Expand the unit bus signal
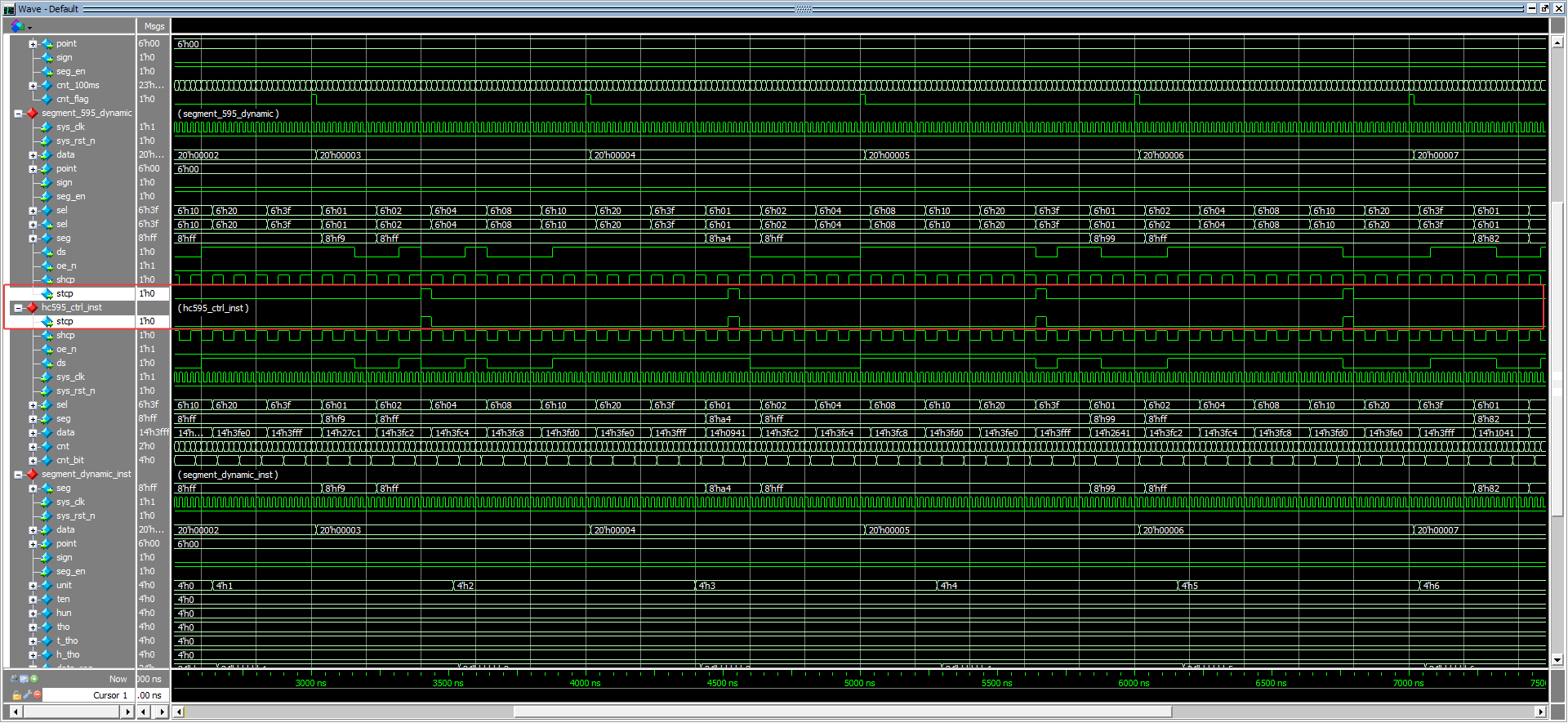The height and width of the screenshot is (723, 1568). [33, 586]
